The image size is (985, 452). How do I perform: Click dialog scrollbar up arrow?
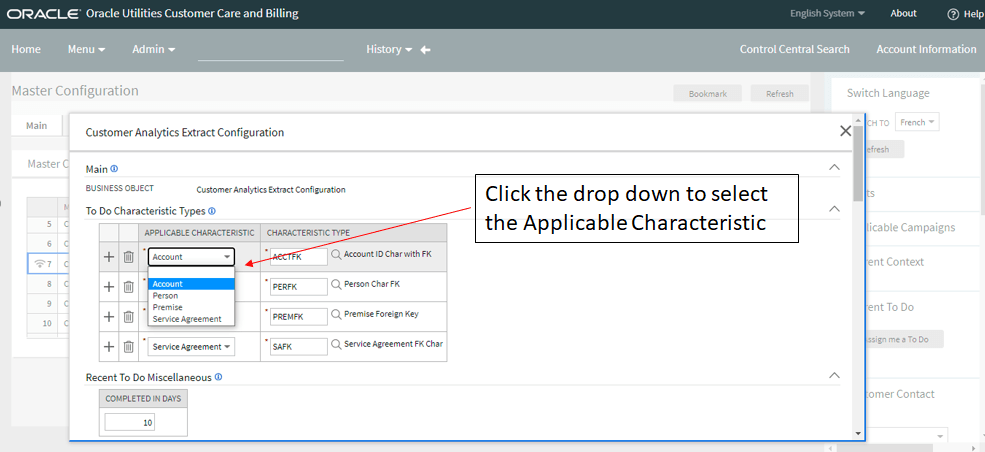point(858,119)
